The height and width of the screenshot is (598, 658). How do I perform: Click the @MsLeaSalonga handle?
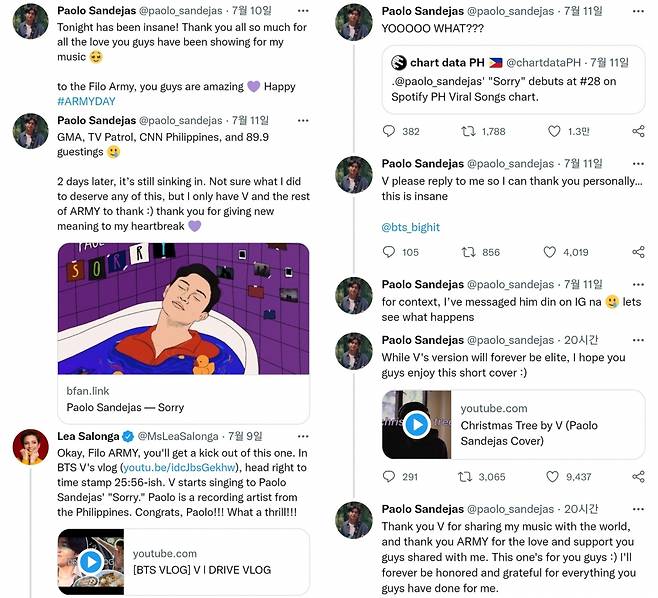pos(176,436)
